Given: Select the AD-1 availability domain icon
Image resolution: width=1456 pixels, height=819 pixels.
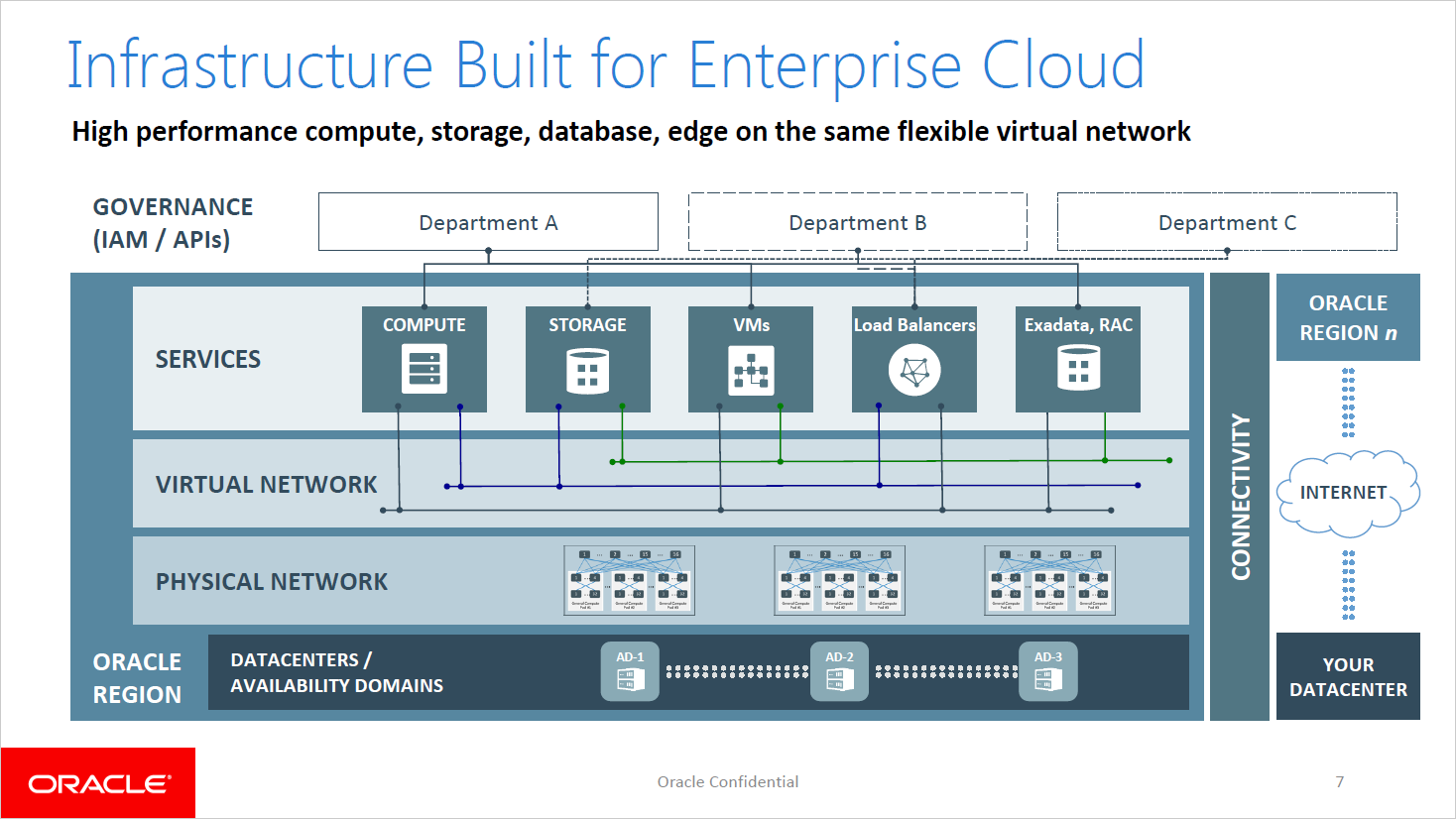Looking at the screenshot, I should point(630,678).
